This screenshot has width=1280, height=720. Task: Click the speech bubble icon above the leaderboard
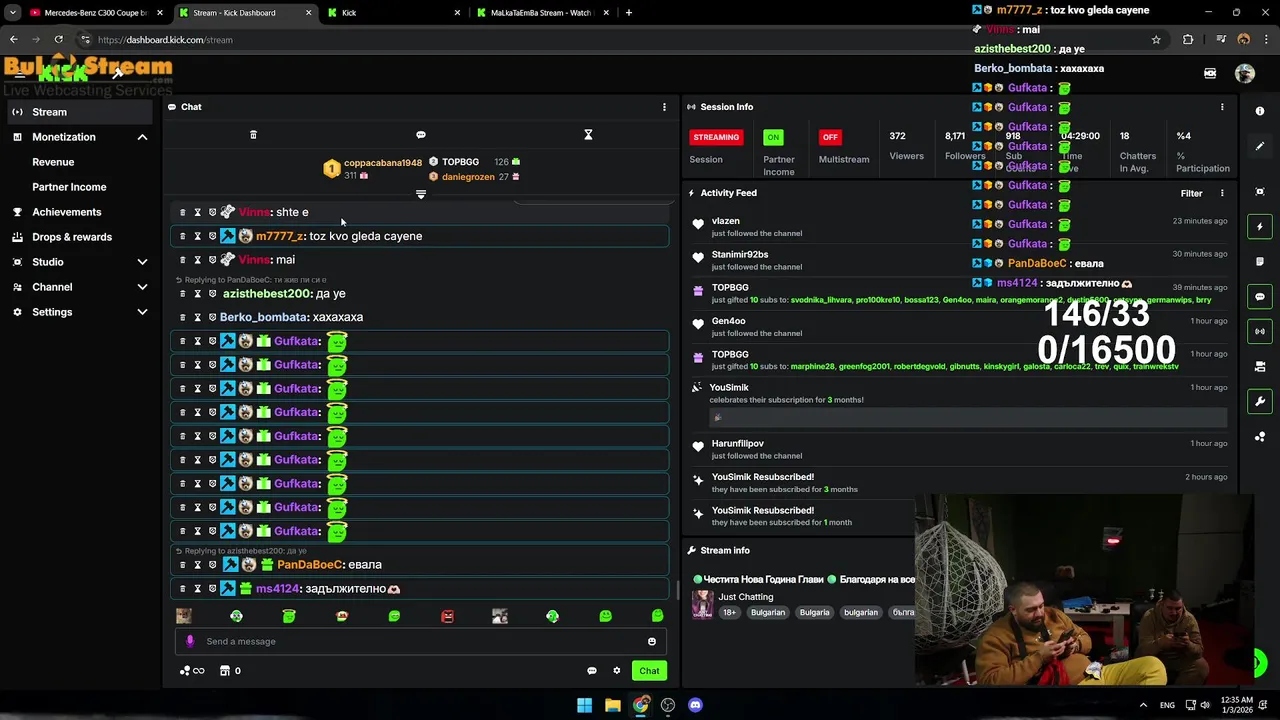tap(421, 135)
